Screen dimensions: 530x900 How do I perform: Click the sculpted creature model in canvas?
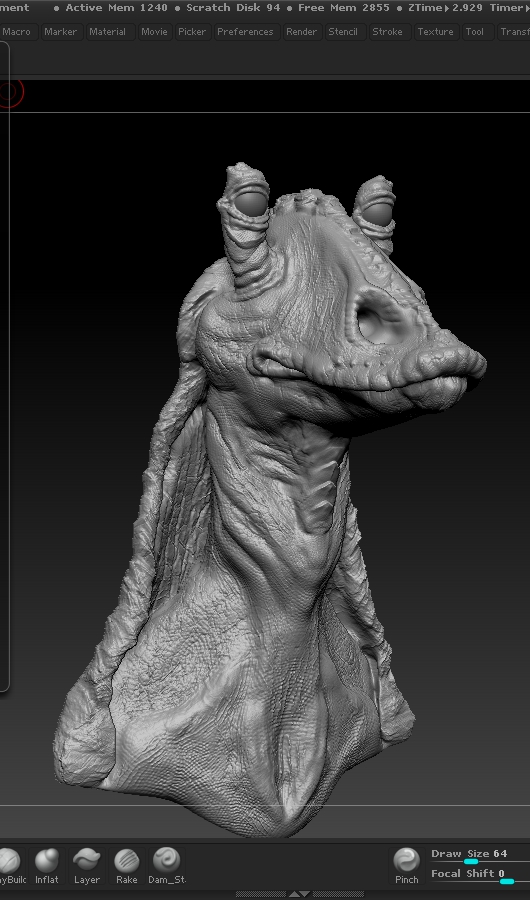[x=270, y=499]
